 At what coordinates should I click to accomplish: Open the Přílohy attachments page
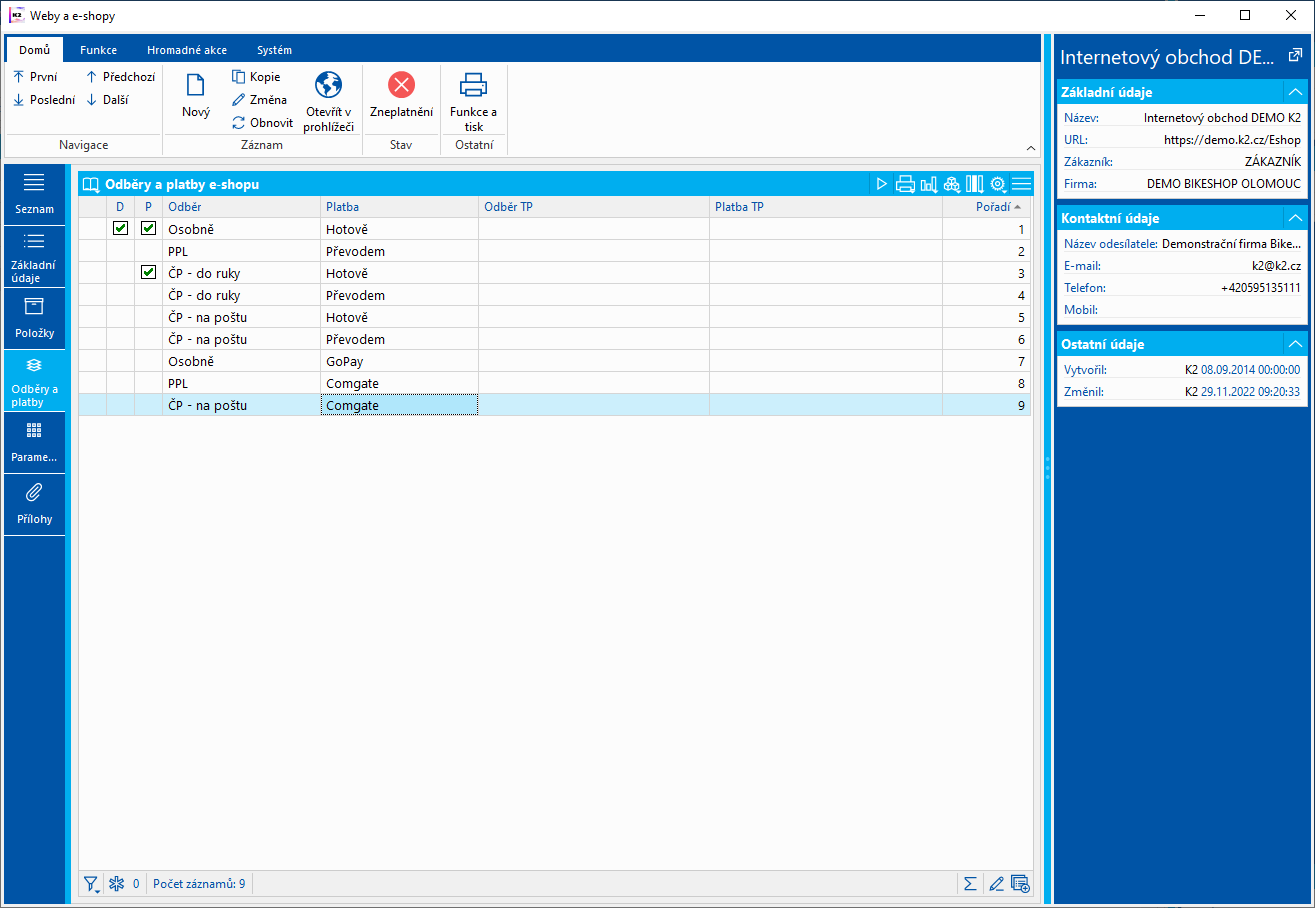(35, 504)
